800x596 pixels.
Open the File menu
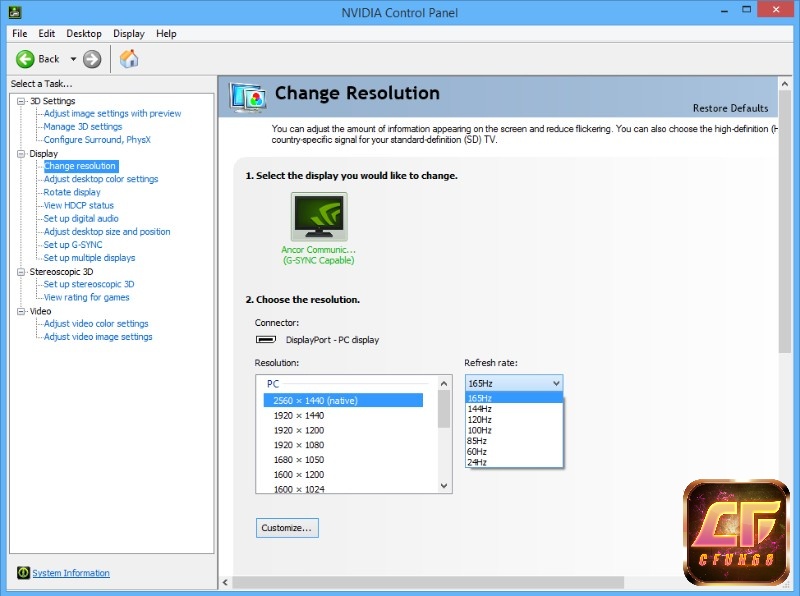[19, 34]
